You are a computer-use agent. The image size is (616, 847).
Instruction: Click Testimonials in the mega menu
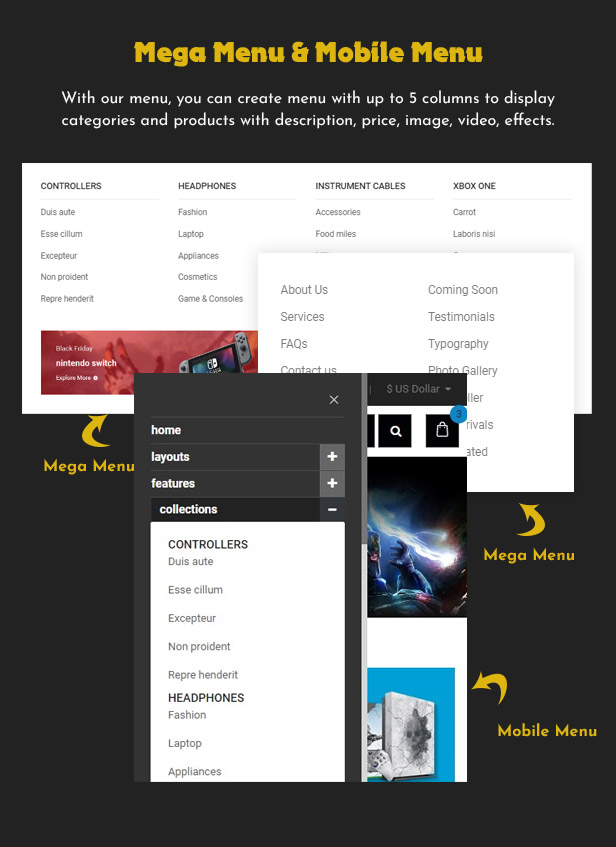point(461,317)
